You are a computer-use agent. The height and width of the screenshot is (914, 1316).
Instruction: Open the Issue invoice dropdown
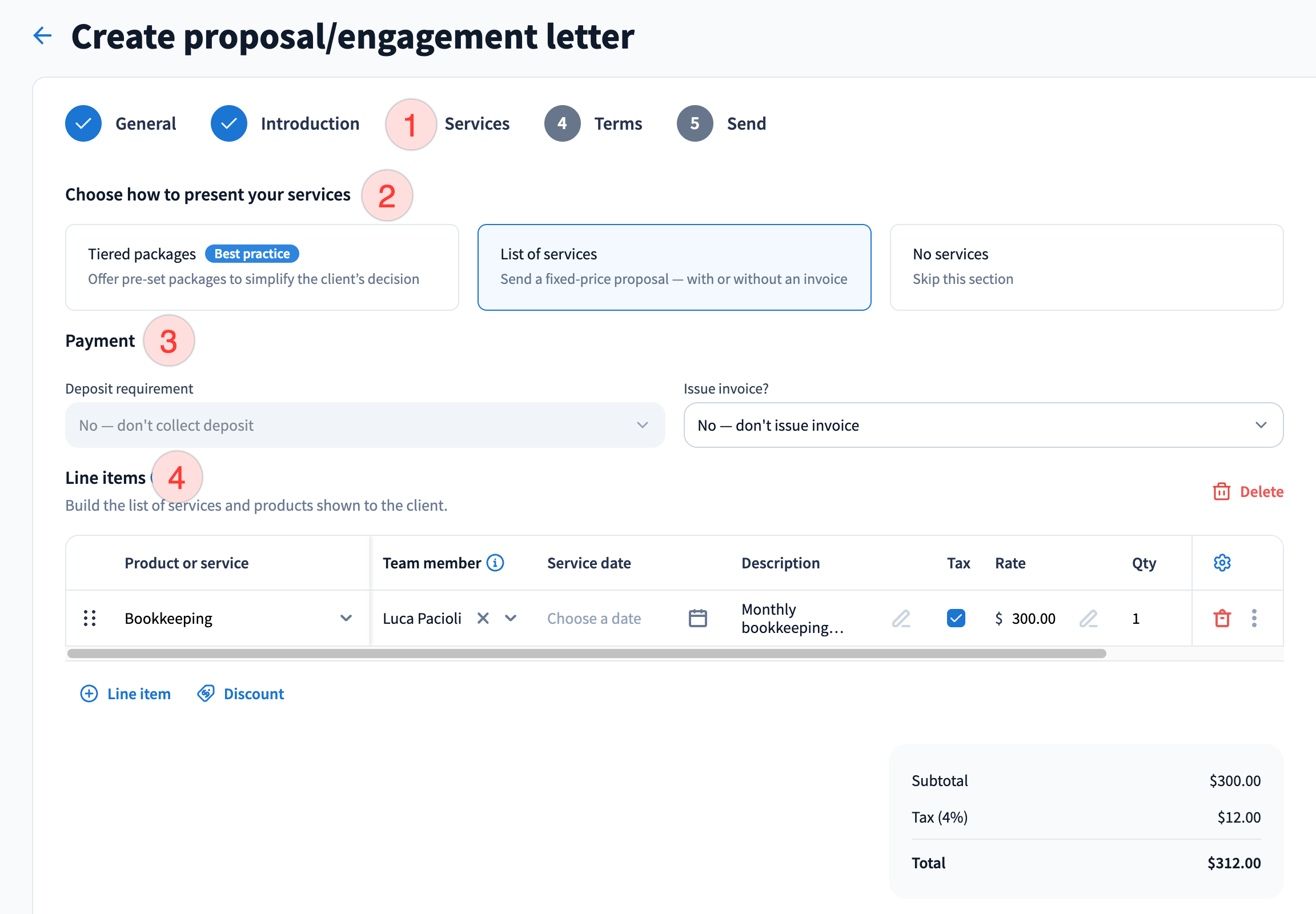pyautogui.click(x=982, y=425)
